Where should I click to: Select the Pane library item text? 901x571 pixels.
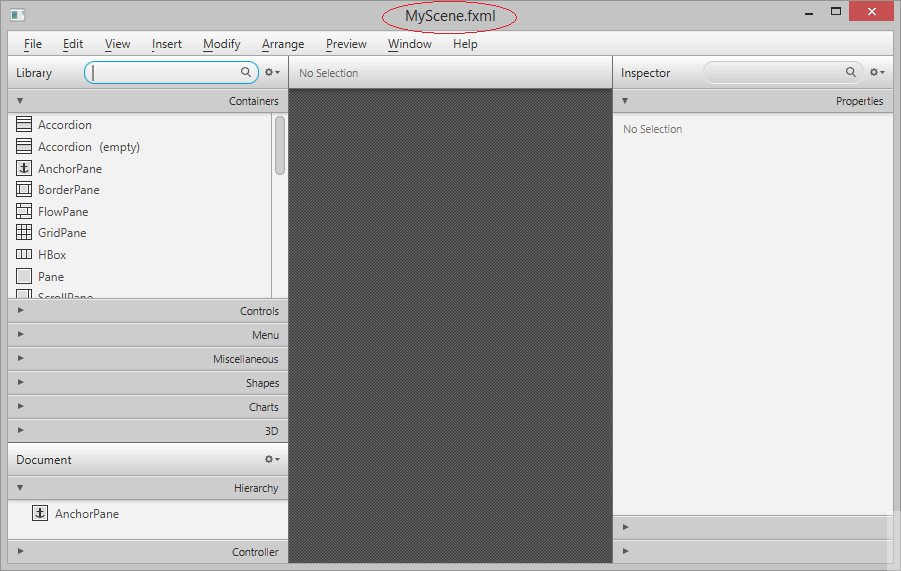[51, 276]
